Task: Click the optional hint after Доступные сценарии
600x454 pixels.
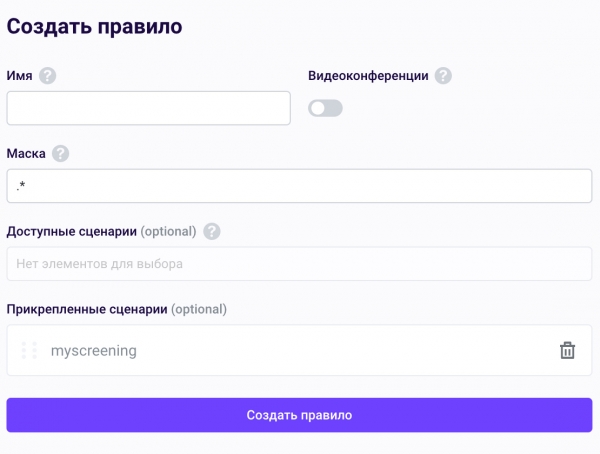Action: (167, 231)
